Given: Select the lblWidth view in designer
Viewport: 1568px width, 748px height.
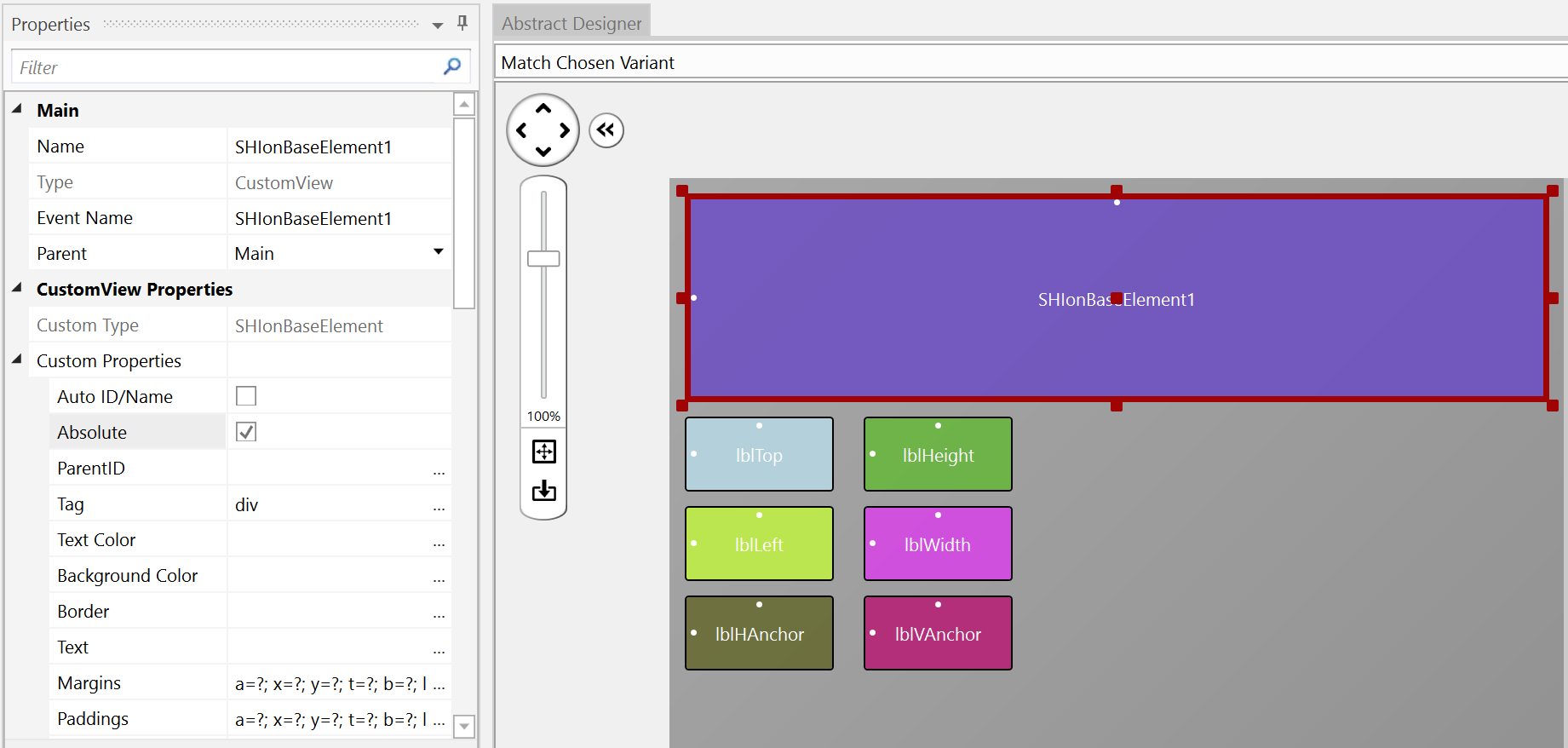Looking at the screenshot, I should pyautogui.click(x=938, y=544).
